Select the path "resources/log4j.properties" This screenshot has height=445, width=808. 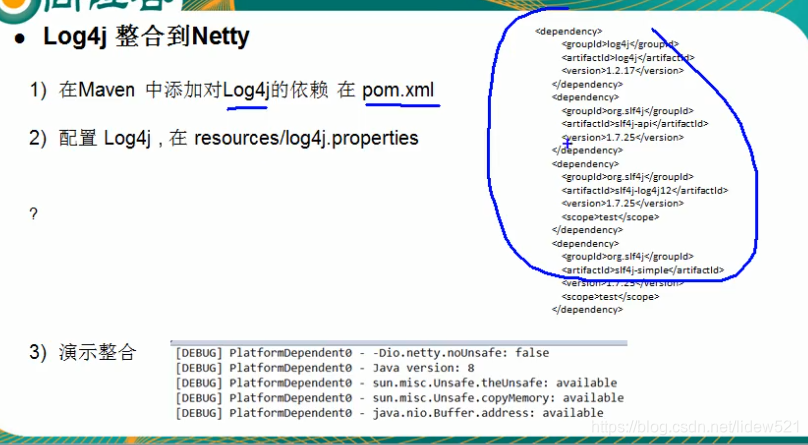tap(306, 138)
